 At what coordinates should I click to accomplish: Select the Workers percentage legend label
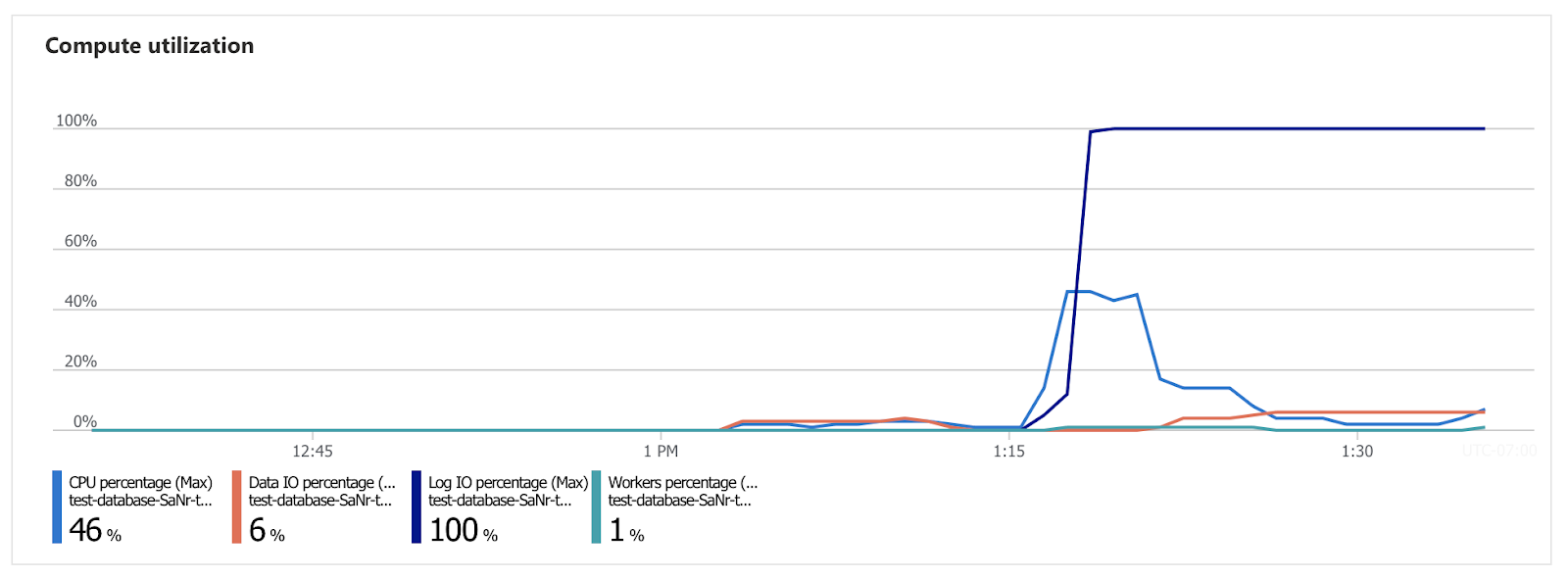[x=682, y=483]
